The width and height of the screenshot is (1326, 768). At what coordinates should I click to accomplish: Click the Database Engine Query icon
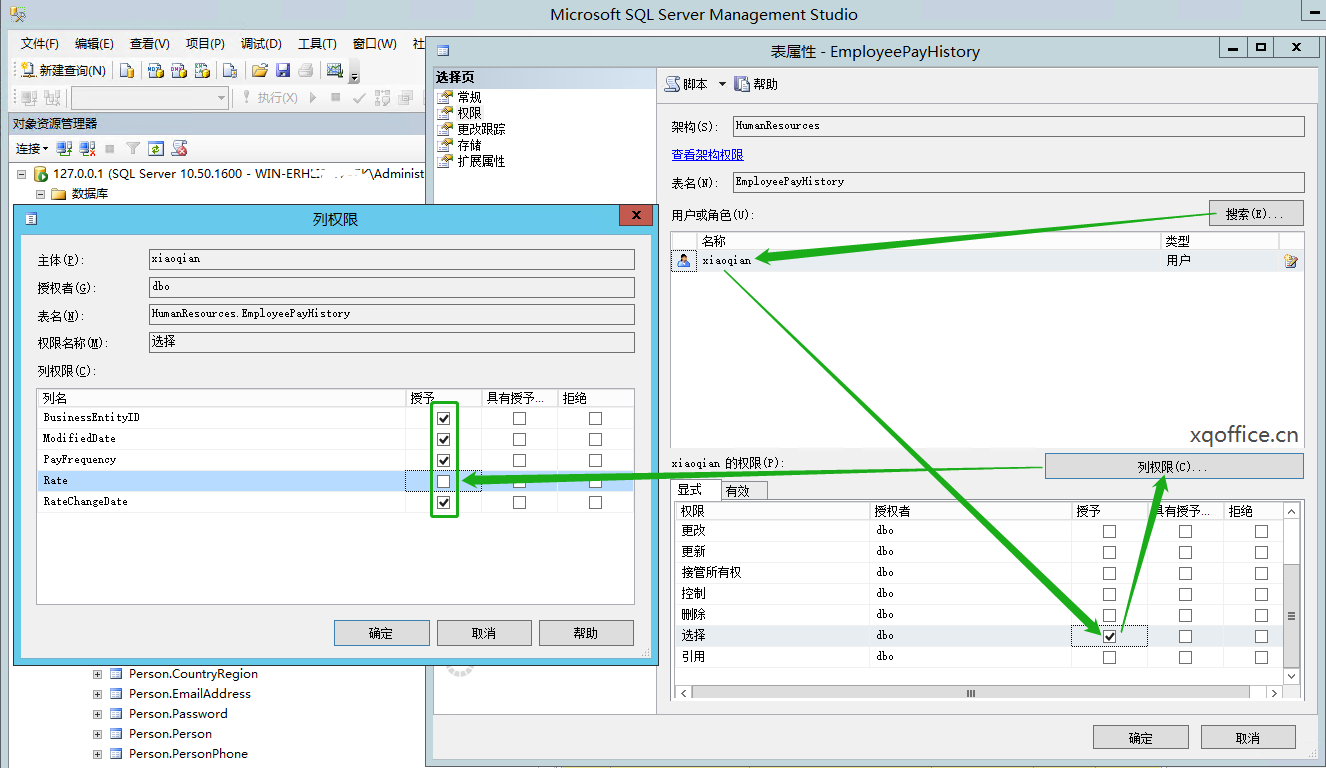tap(127, 70)
